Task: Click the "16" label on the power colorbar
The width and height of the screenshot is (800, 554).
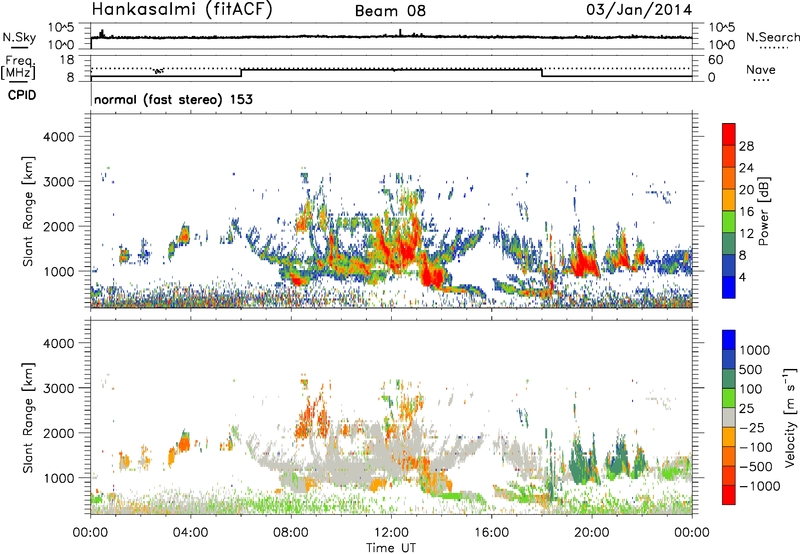Action: pyautogui.click(x=746, y=212)
